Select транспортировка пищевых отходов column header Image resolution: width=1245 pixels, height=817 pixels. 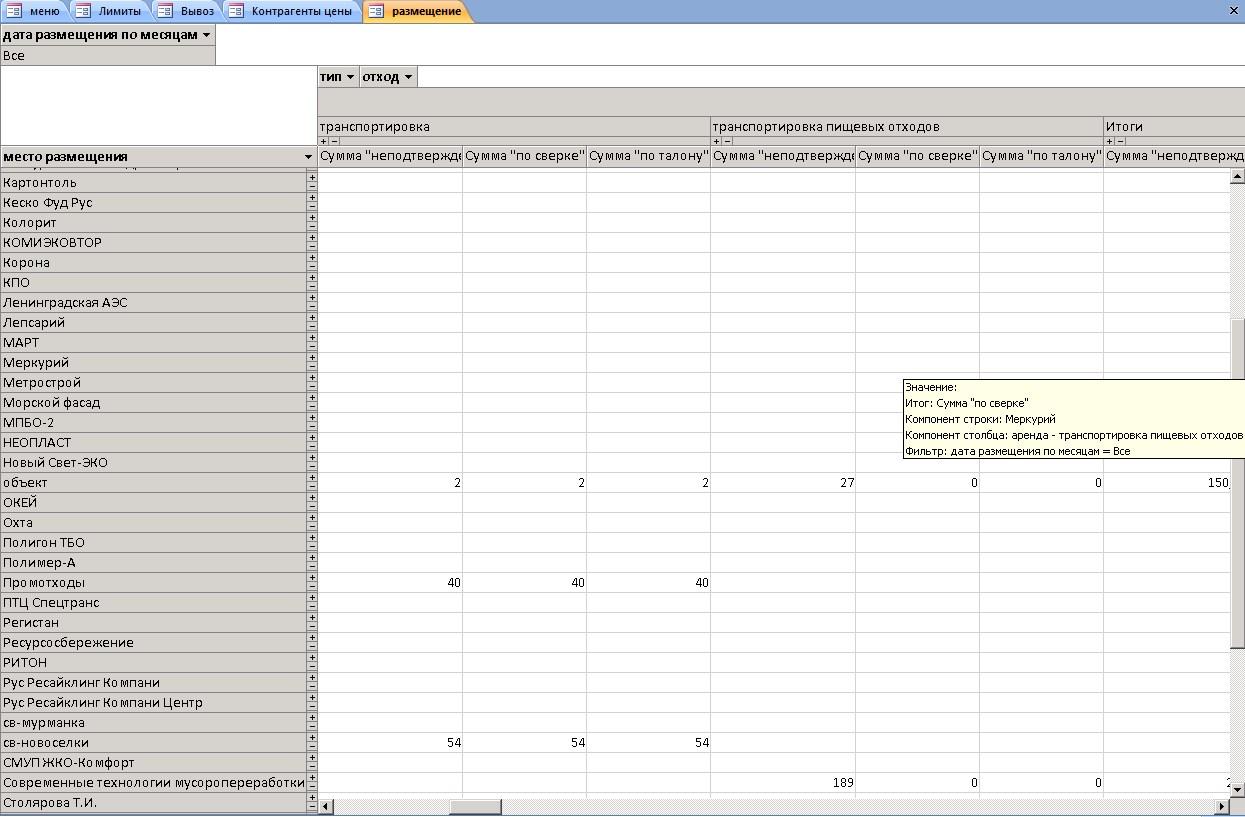[906, 127]
